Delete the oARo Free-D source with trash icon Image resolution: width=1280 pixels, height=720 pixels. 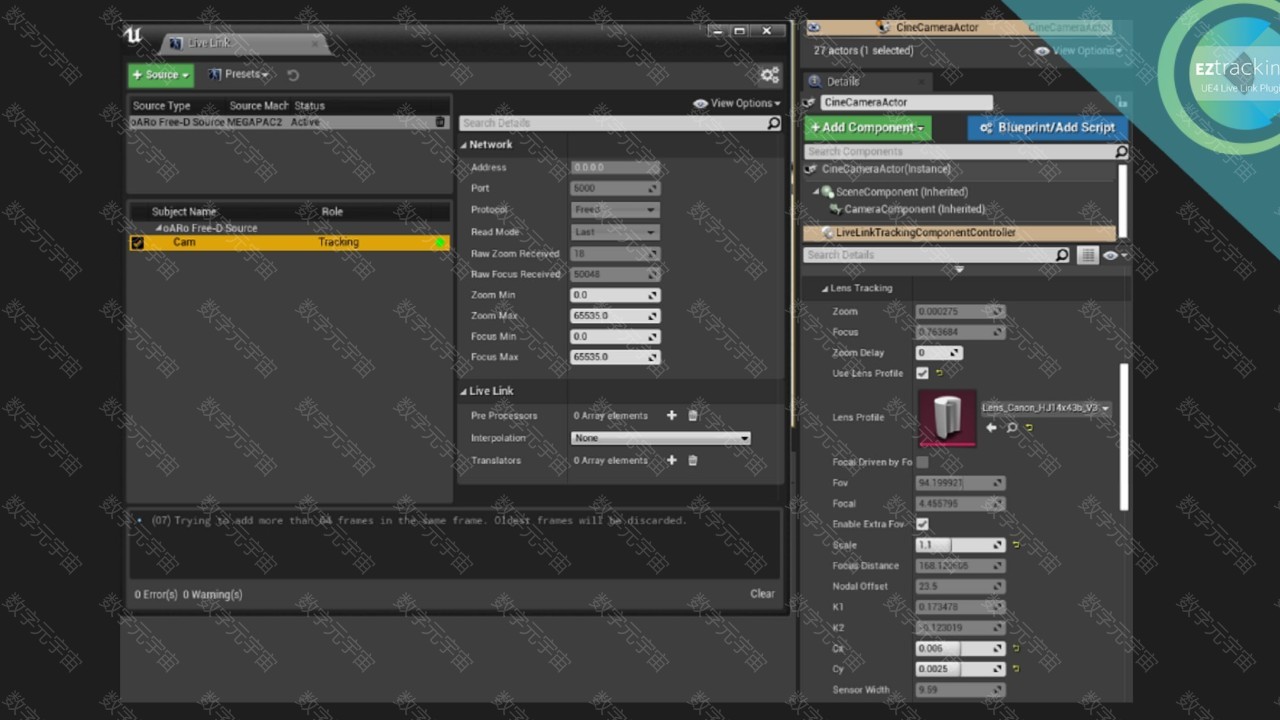tap(440, 122)
